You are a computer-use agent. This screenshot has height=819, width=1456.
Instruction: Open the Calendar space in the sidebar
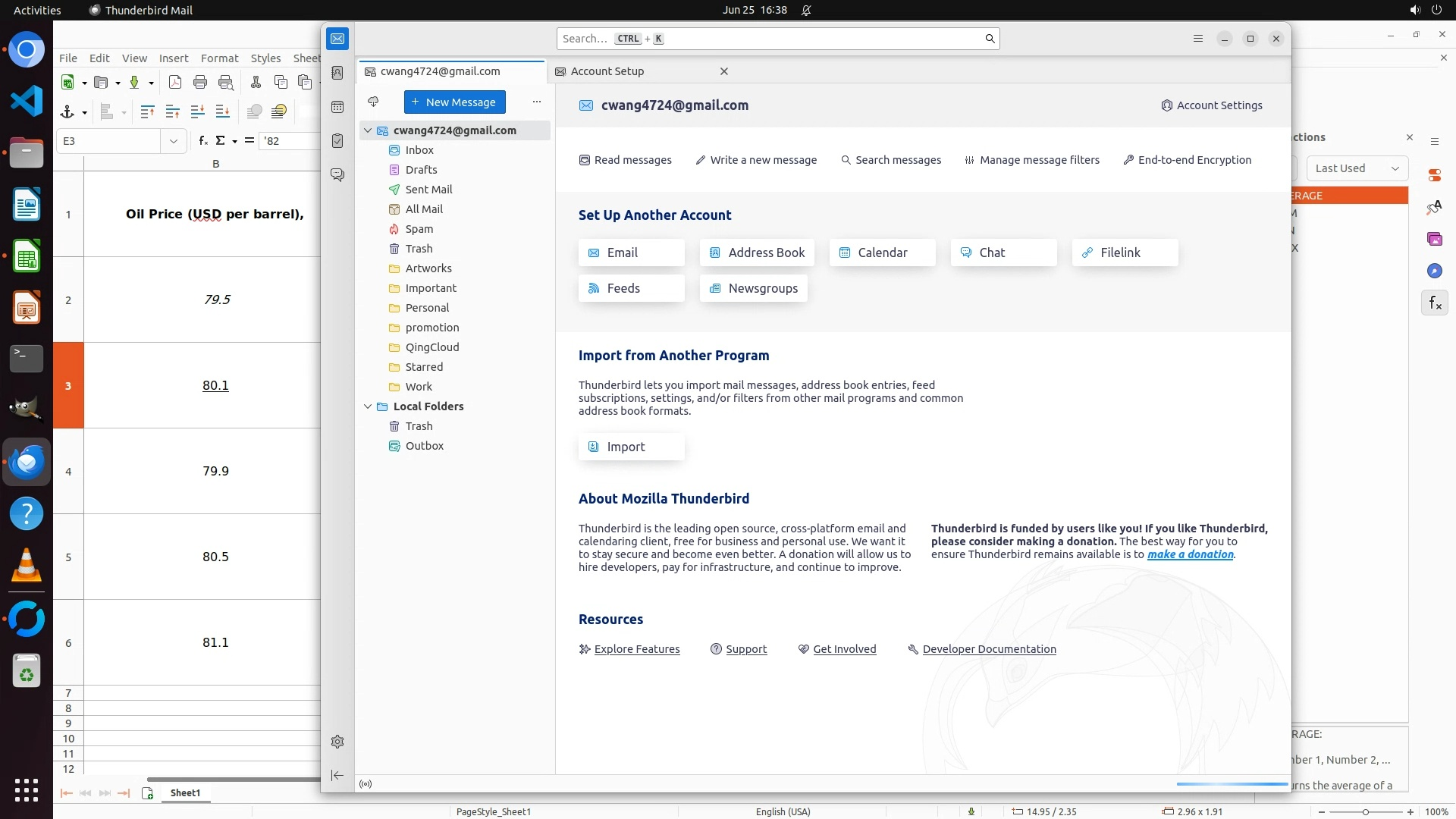pyautogui.click(x=337, y=107)
